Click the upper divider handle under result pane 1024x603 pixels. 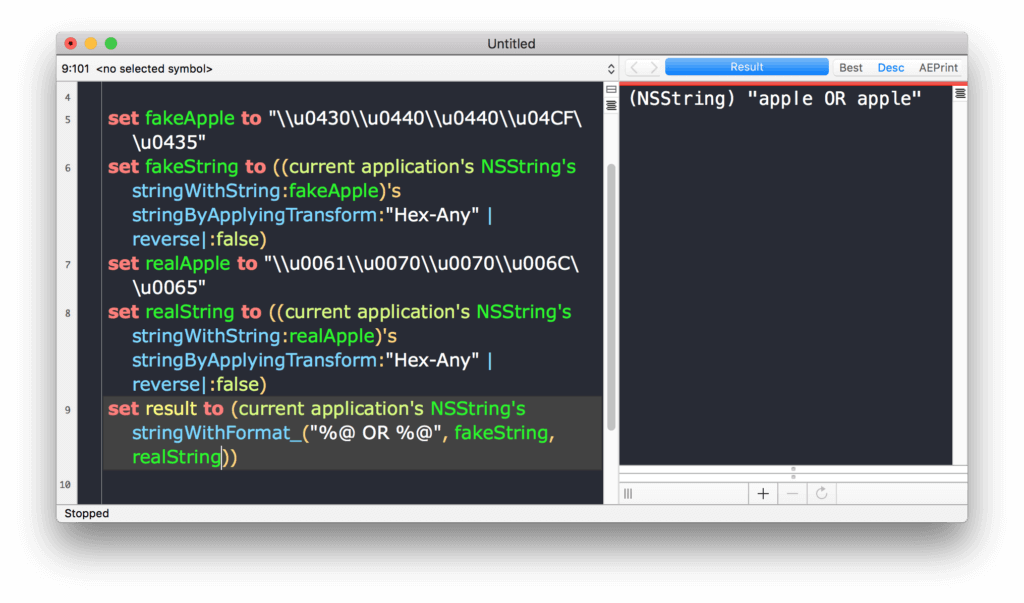pos(793,468)
